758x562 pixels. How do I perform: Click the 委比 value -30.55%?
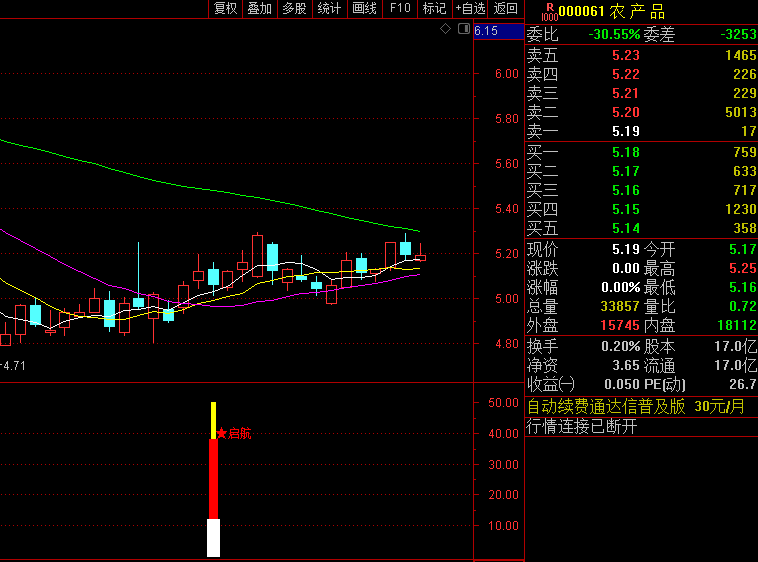[614, 34]
